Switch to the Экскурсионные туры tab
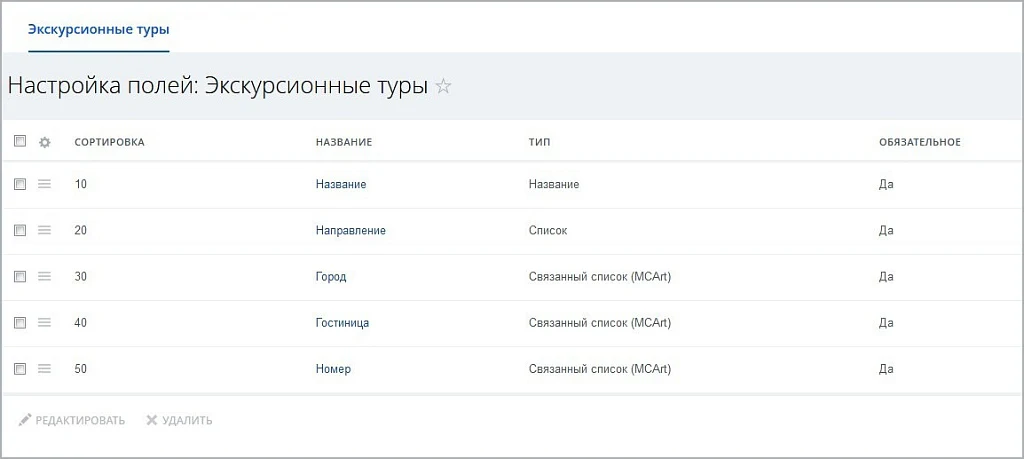 (x=99, y=29)
